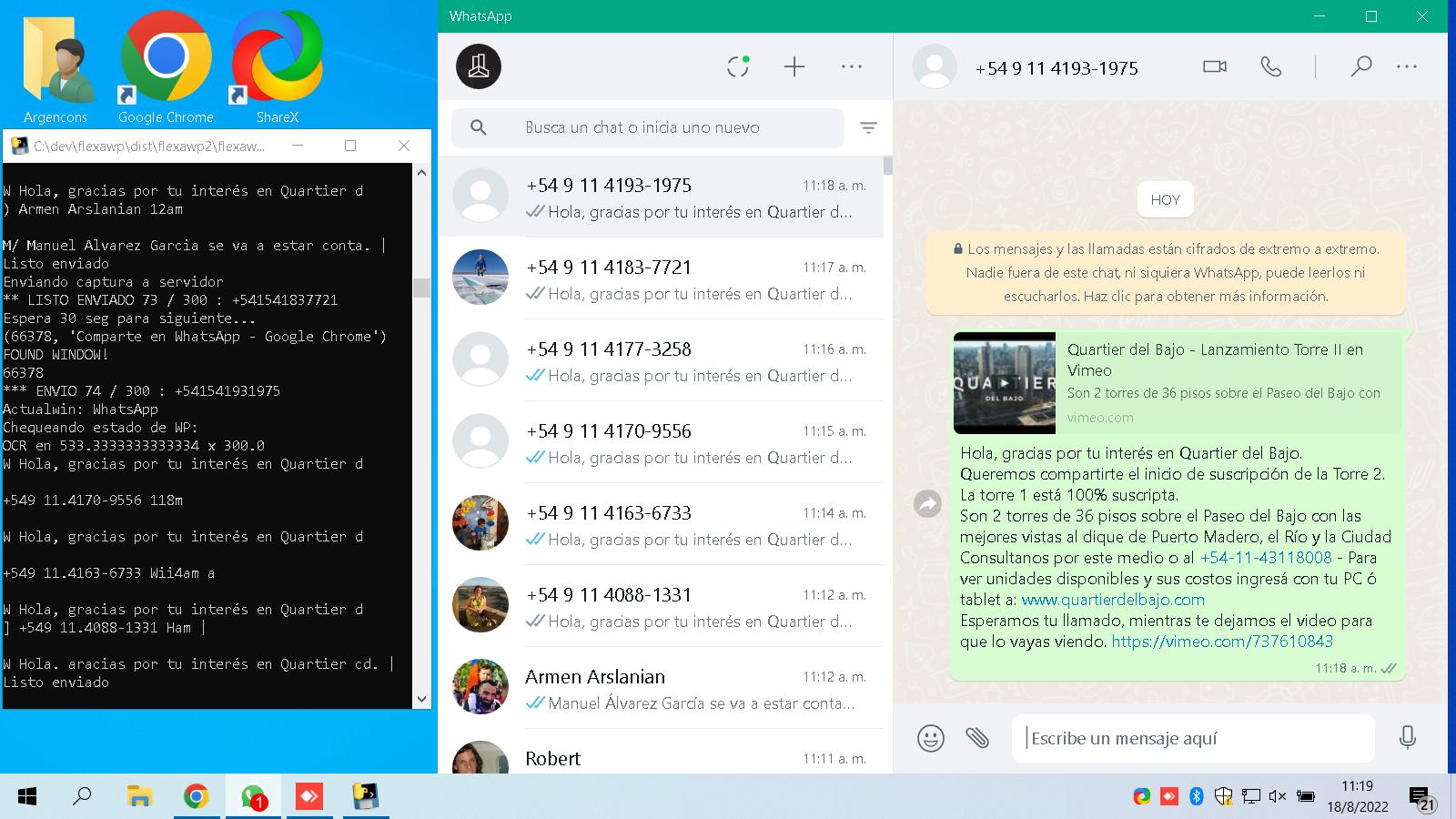Image resolution: width=1456 pixels, height=819 pixels.
Task: Open the Armen Arslanian chat
Action: pyautogui.click(x=661, y=688)
